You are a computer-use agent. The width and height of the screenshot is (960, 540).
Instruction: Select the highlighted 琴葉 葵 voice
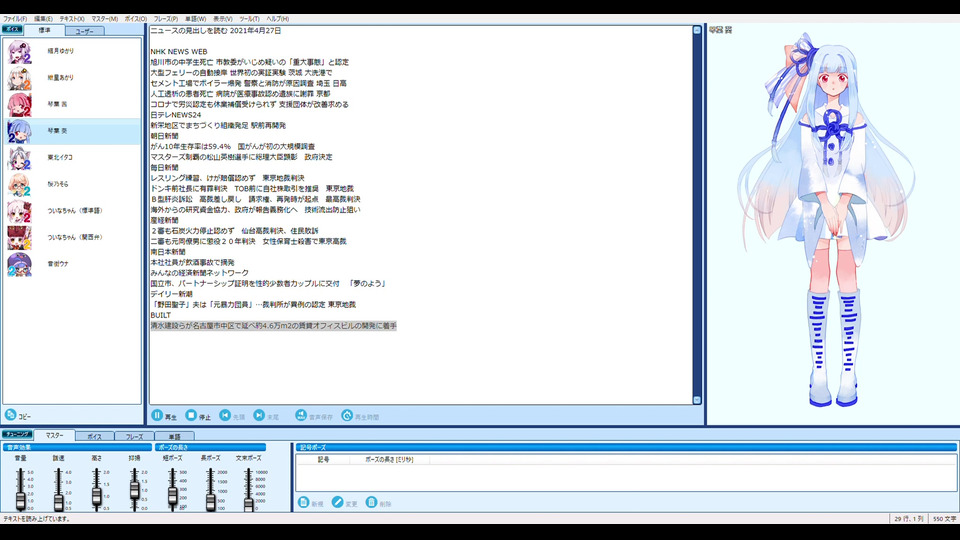click(x=72, y=131)
